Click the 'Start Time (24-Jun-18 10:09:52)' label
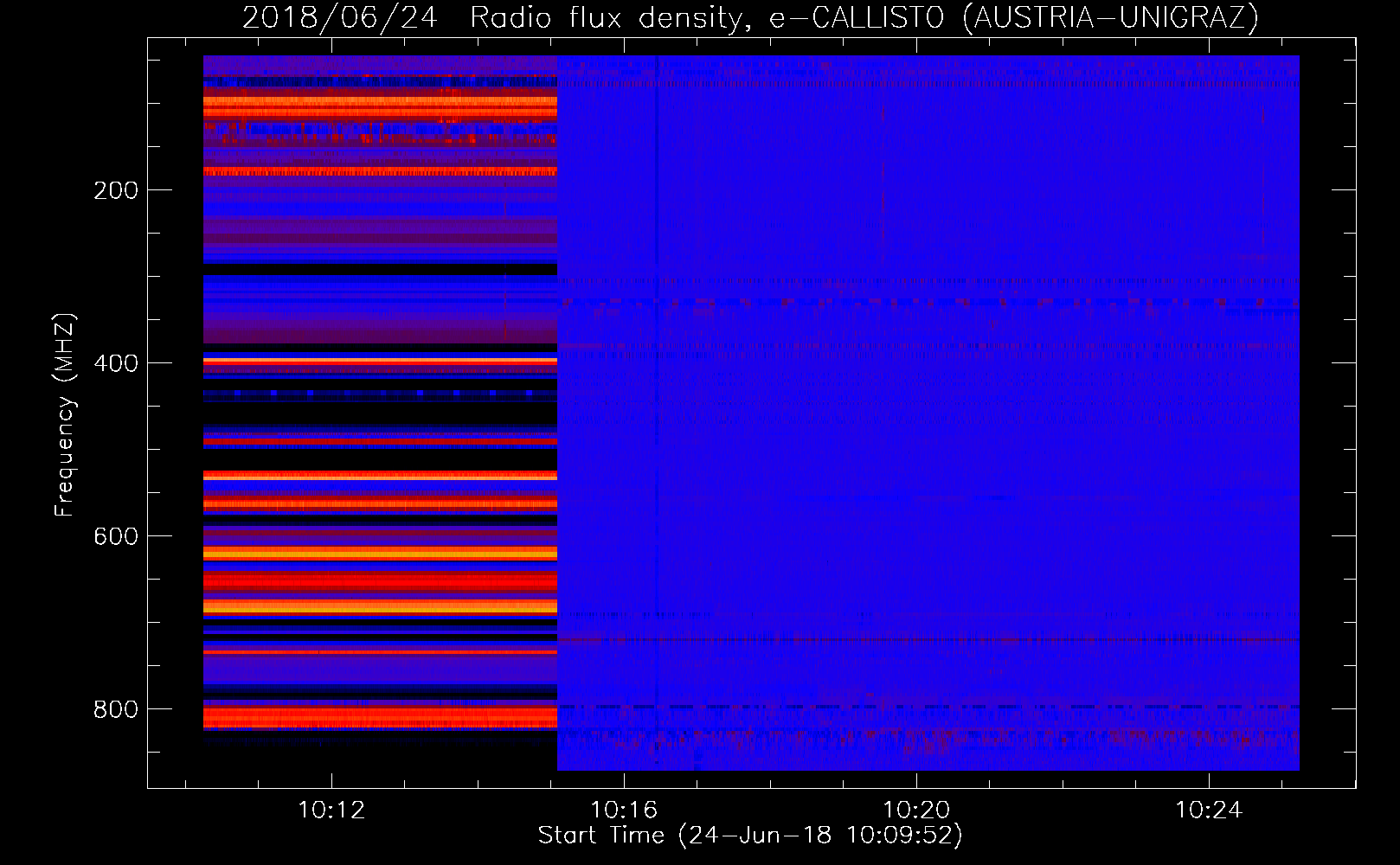This screenshot has width=1400, height=865. pyautogui.click(x=750, y=836)
